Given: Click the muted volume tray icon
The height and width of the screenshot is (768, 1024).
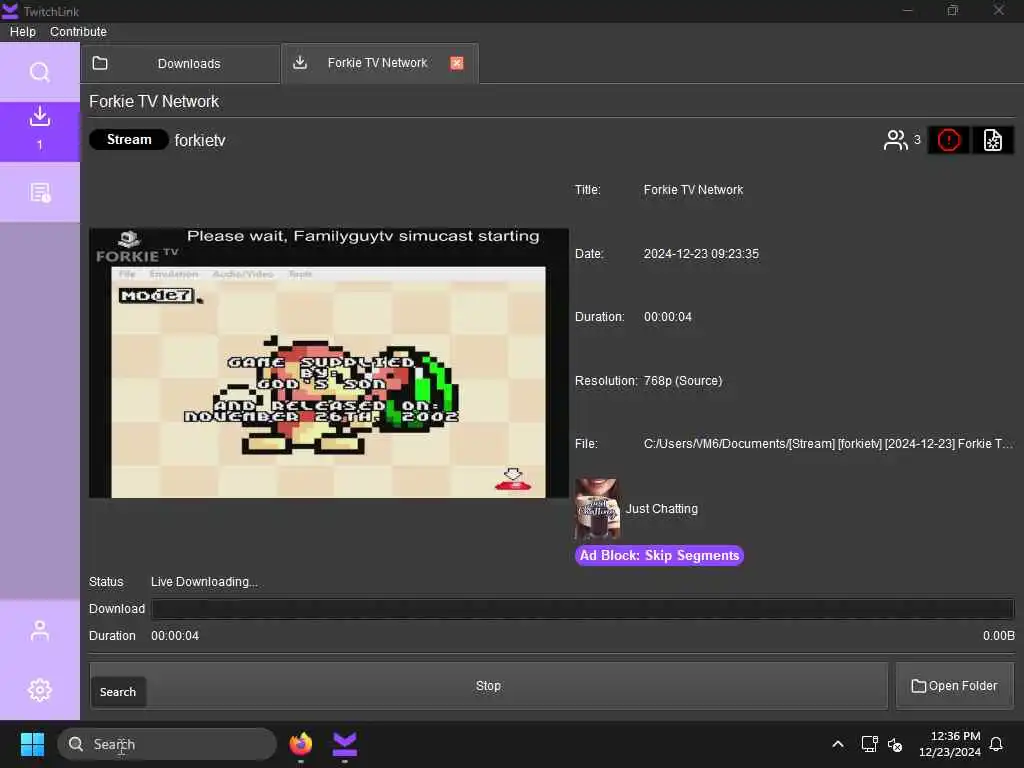Looking at the screenshot, I should tap(895, 744).
